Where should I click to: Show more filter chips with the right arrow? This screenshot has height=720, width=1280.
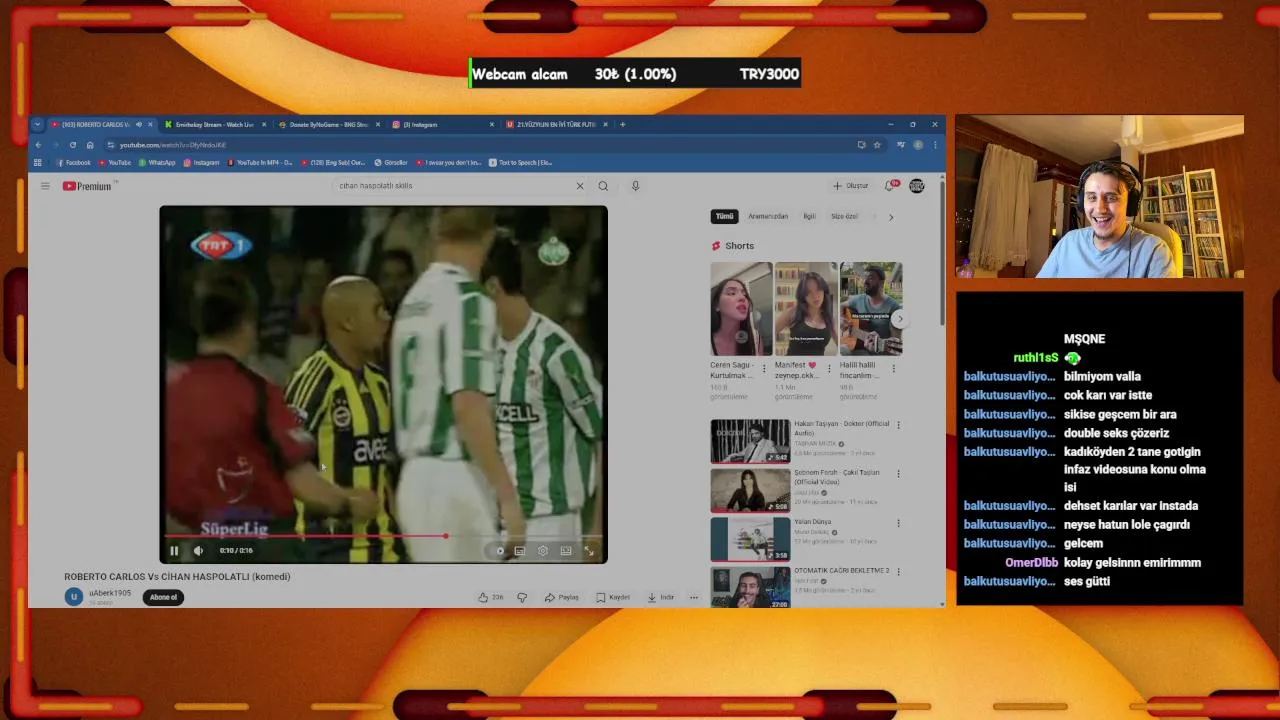(x=891, y=216)
